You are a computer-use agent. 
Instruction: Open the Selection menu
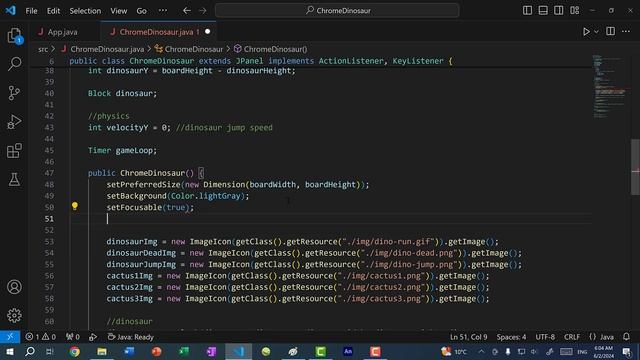pos(85,11)
